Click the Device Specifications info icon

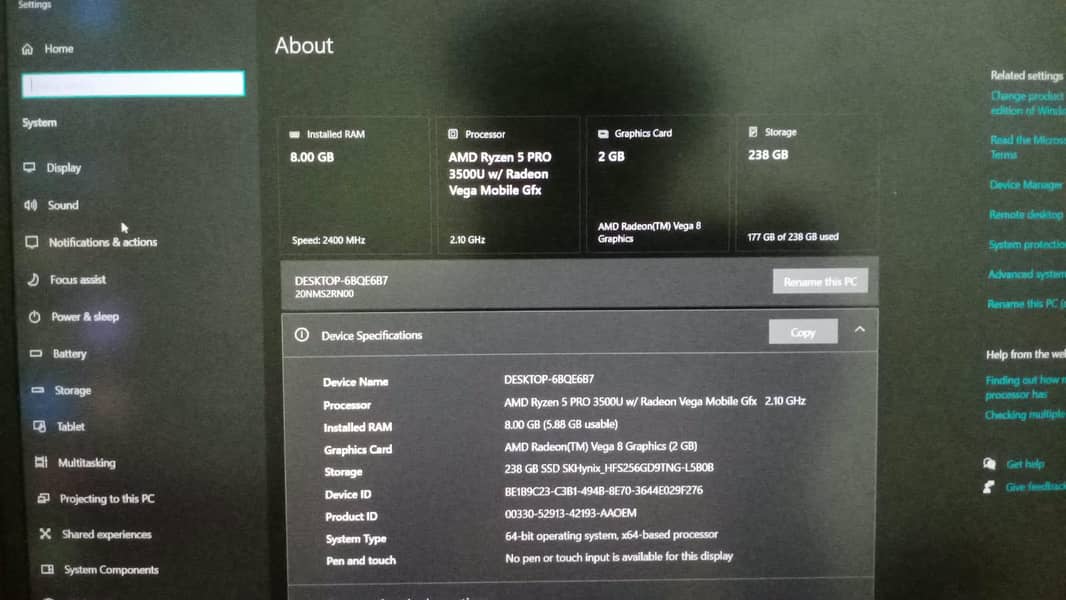[x=302, y=335]
